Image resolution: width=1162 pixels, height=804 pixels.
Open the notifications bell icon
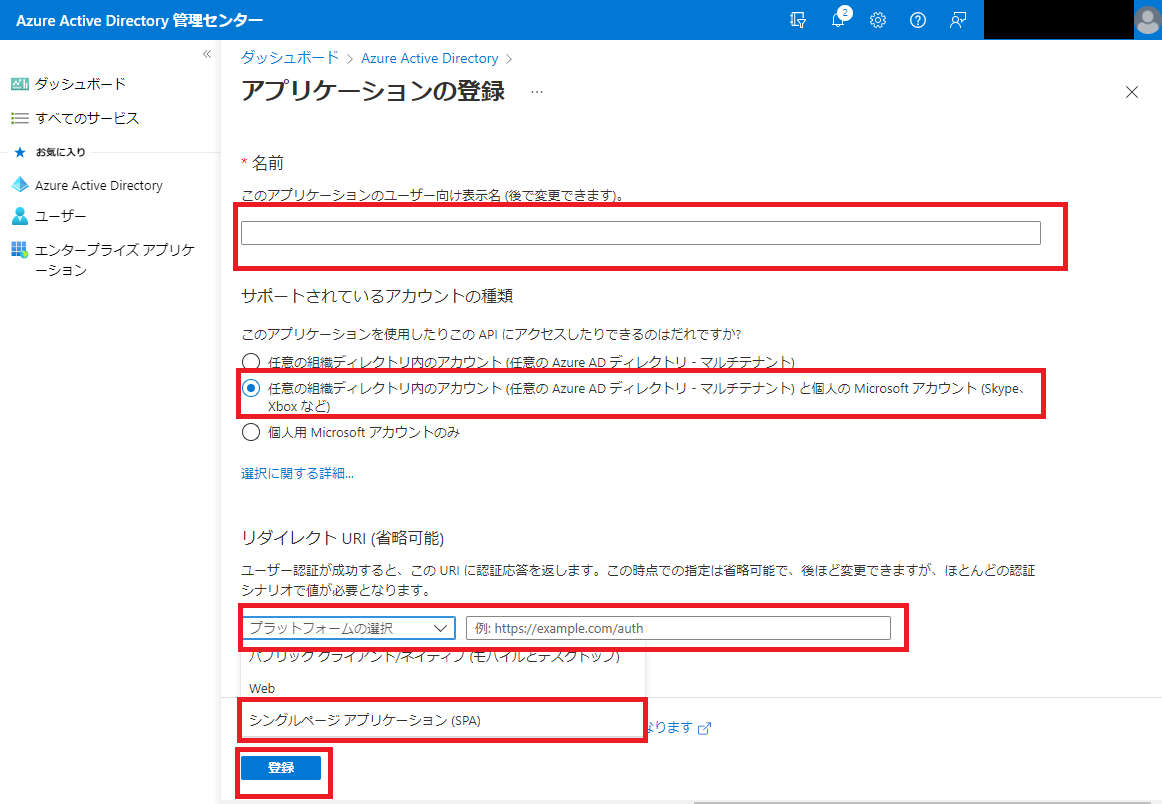click(x=838, y=20)
